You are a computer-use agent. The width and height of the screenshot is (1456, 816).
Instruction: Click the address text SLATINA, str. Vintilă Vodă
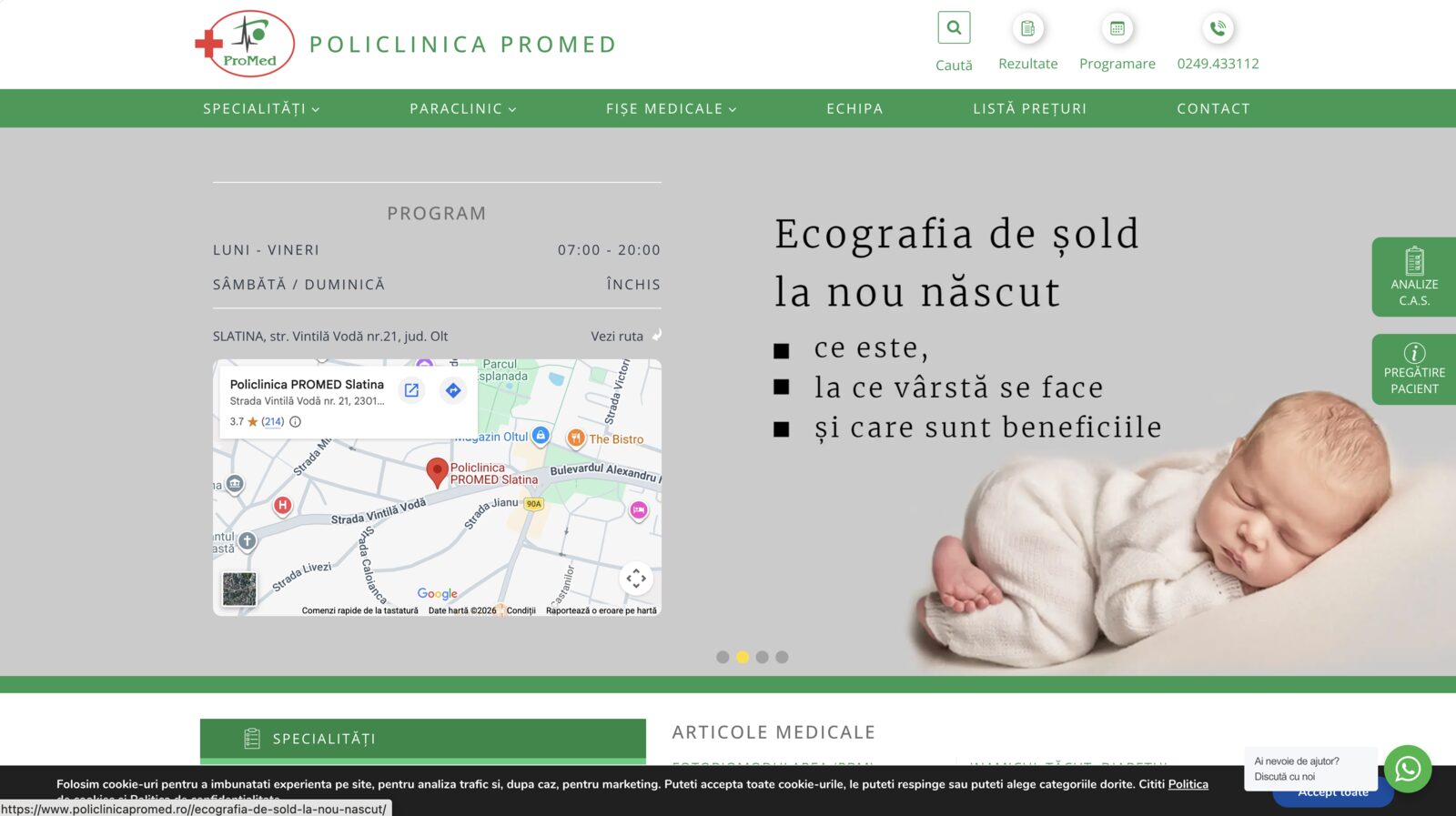coord(330,336)
